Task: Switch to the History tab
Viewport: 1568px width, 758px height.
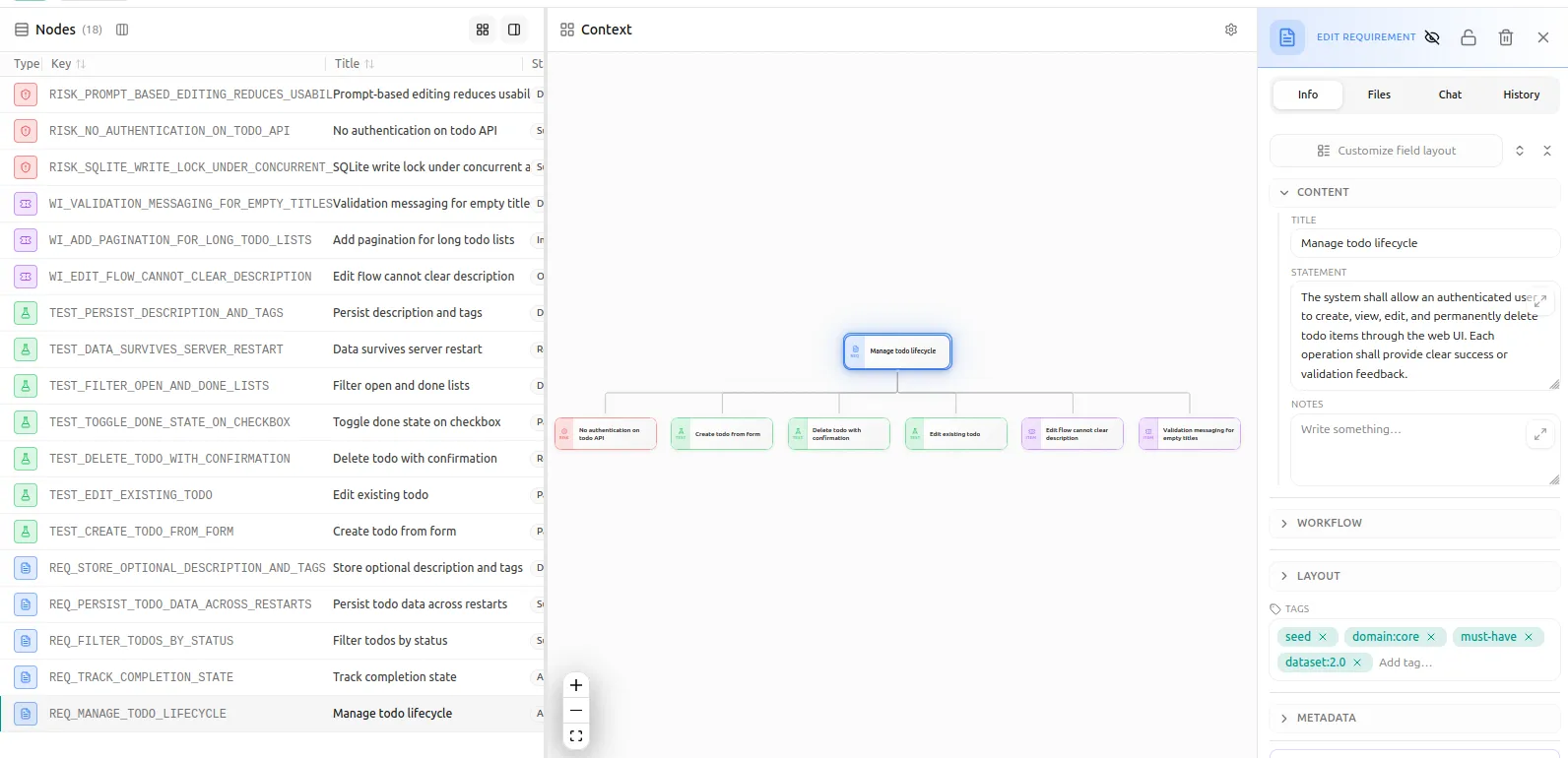Action: pyautogui.click(x=1521, y=95)
